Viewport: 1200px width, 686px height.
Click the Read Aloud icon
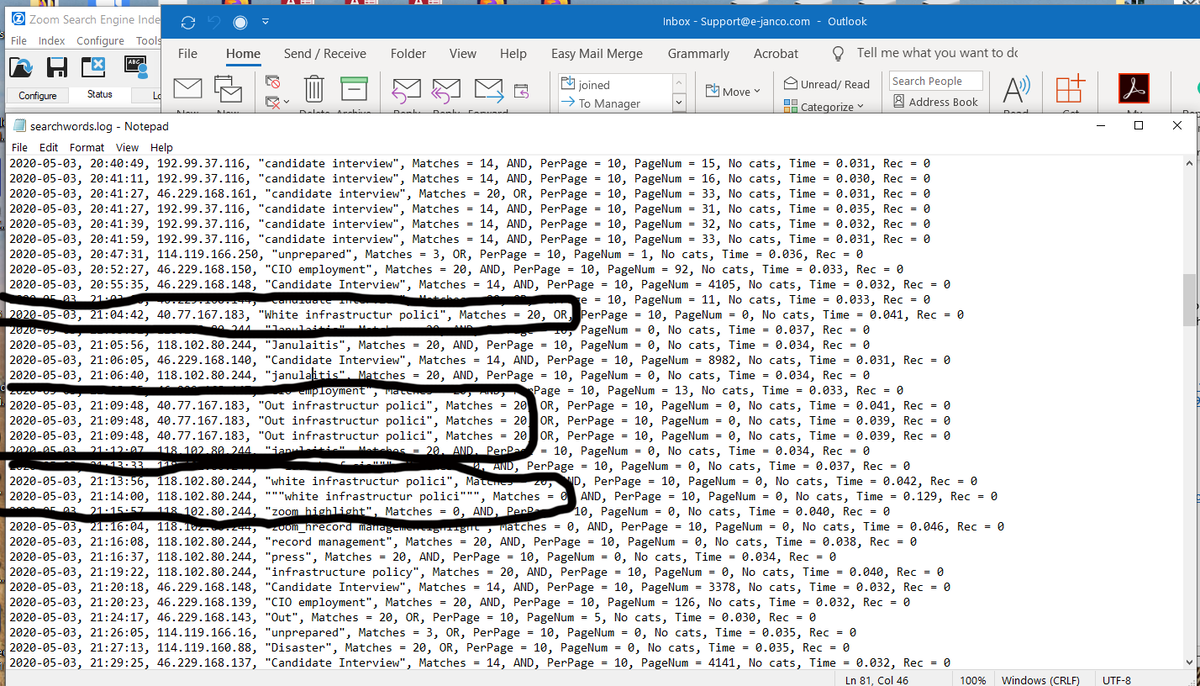1017,90
